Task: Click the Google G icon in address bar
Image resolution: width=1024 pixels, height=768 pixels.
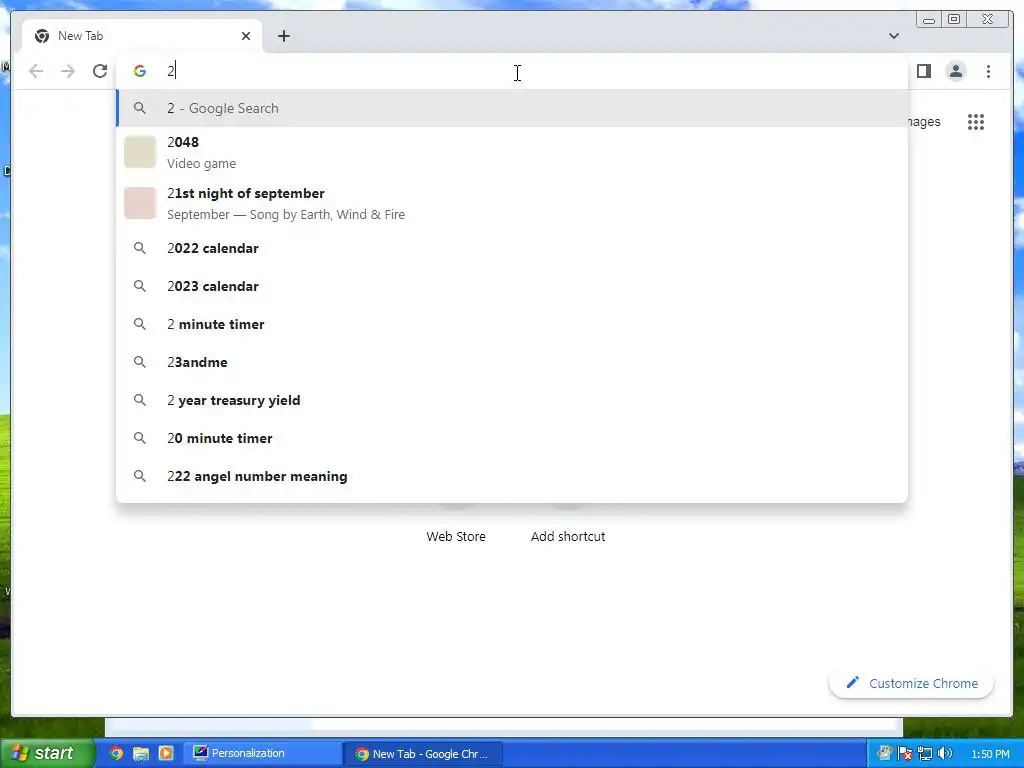Action: click(140, 71)
